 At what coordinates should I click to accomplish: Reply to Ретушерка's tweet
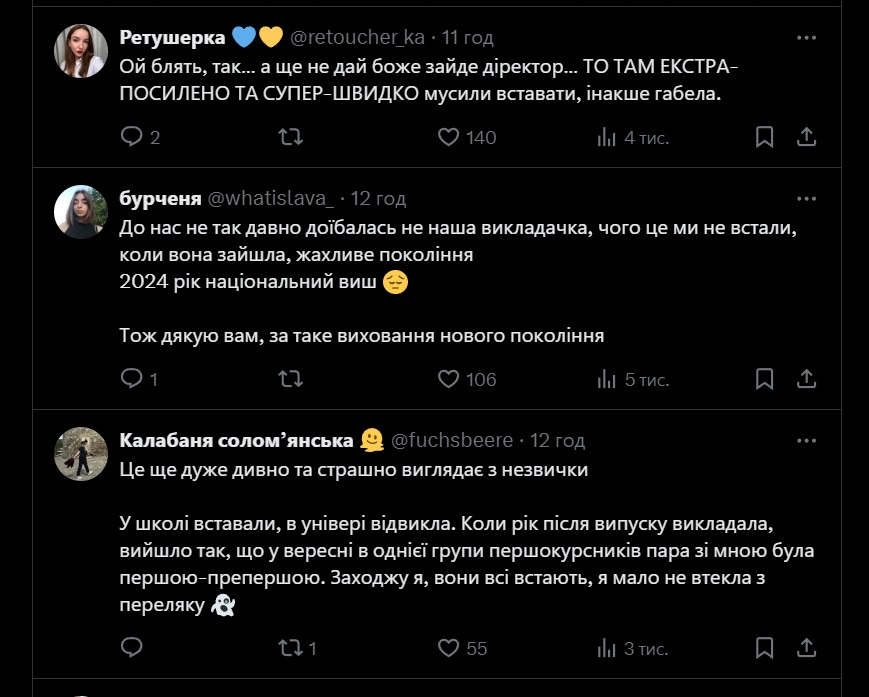coord(132,137)
